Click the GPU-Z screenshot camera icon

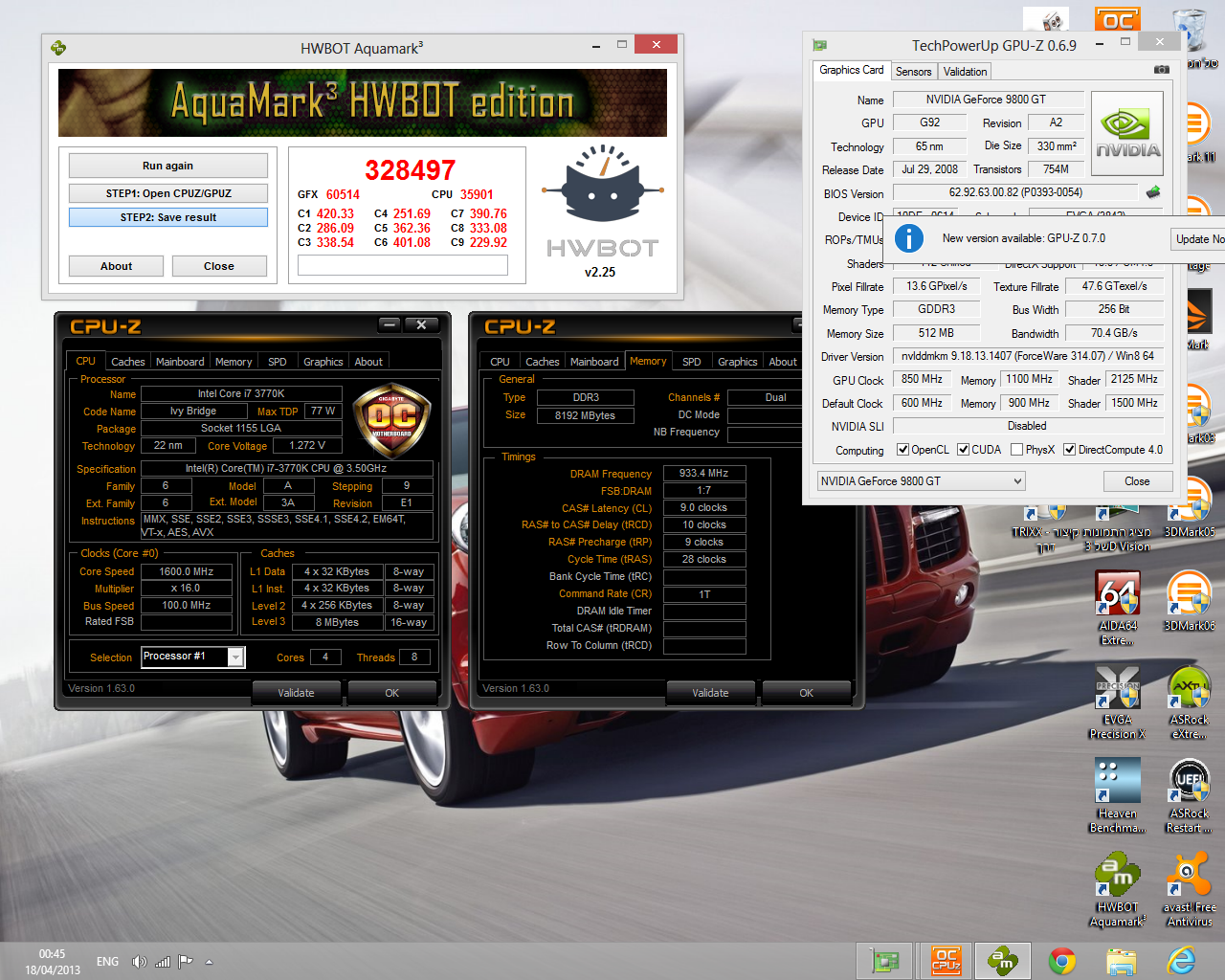pos(1161,70)
